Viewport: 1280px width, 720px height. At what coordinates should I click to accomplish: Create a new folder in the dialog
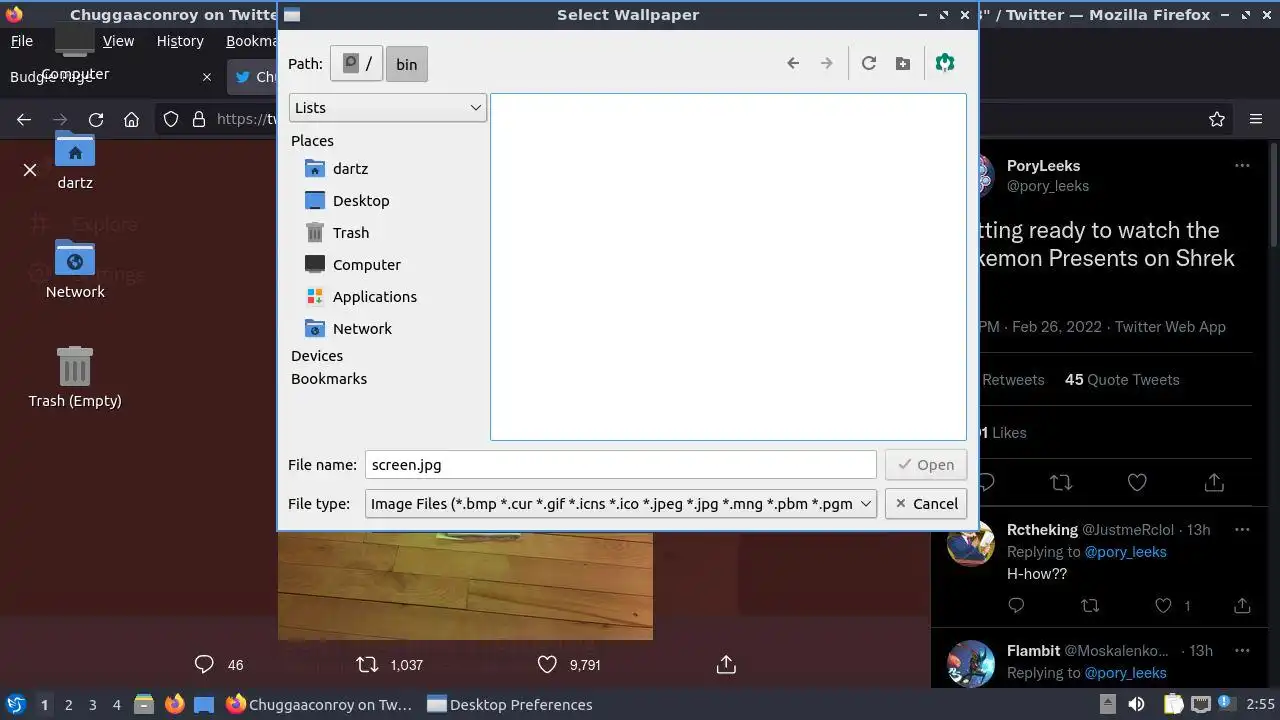click(x=903, y=63)
